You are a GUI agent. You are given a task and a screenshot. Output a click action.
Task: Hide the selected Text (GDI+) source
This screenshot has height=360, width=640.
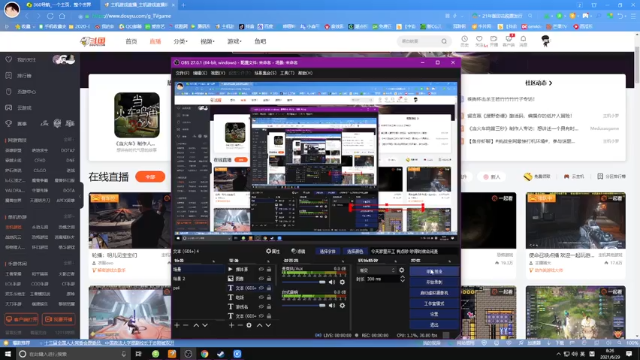(x=261, y=288)
